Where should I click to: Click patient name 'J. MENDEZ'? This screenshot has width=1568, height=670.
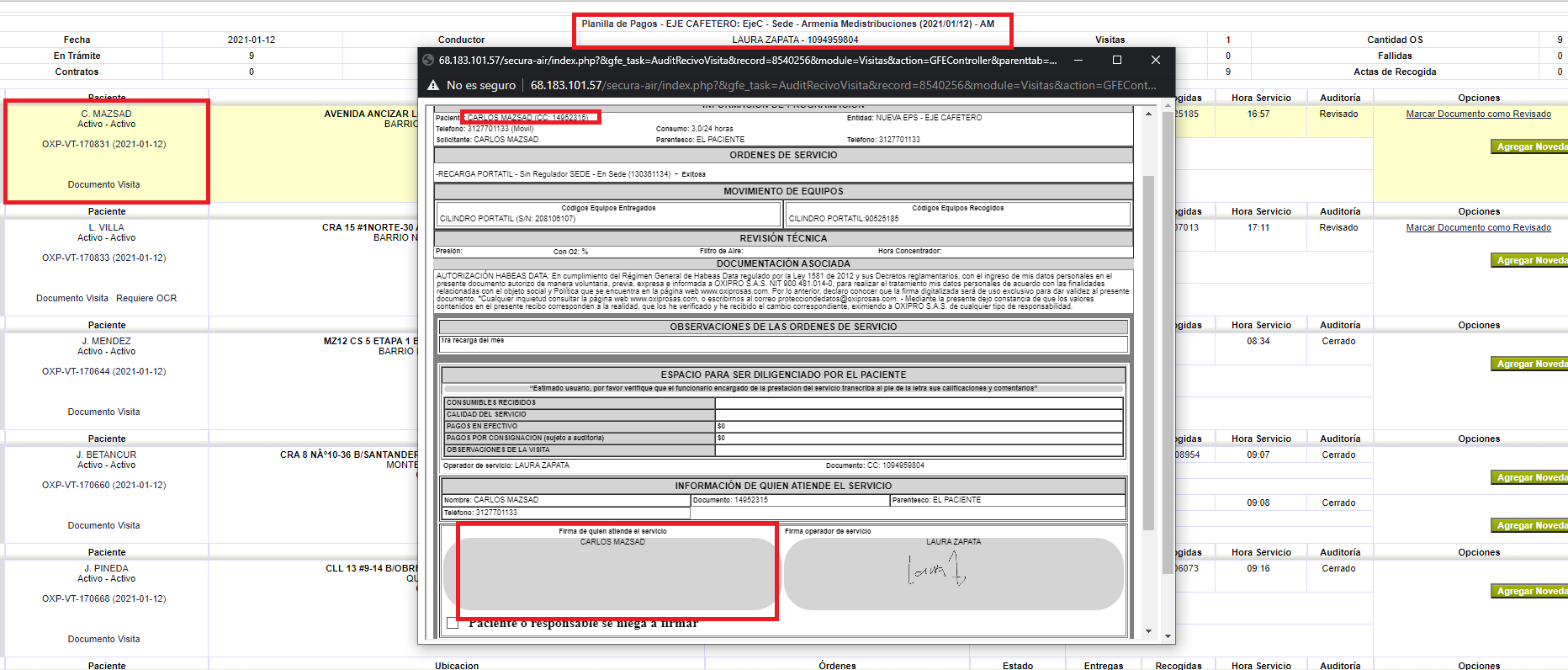coord(107,341)
